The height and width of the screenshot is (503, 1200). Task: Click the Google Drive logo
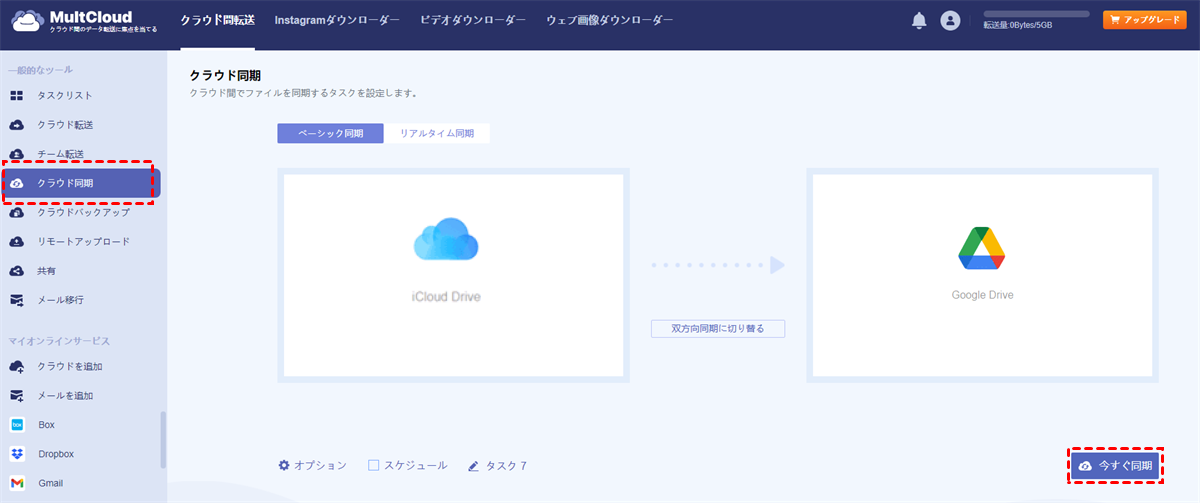click(982, 249)
